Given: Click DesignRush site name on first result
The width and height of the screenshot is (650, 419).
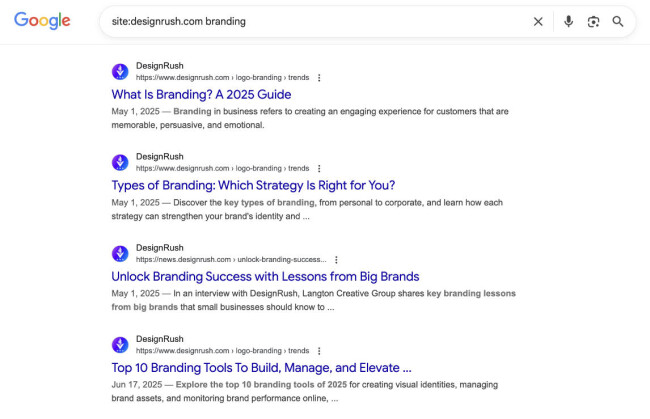Looking at the screenshot, I should [x=160, y=65].
